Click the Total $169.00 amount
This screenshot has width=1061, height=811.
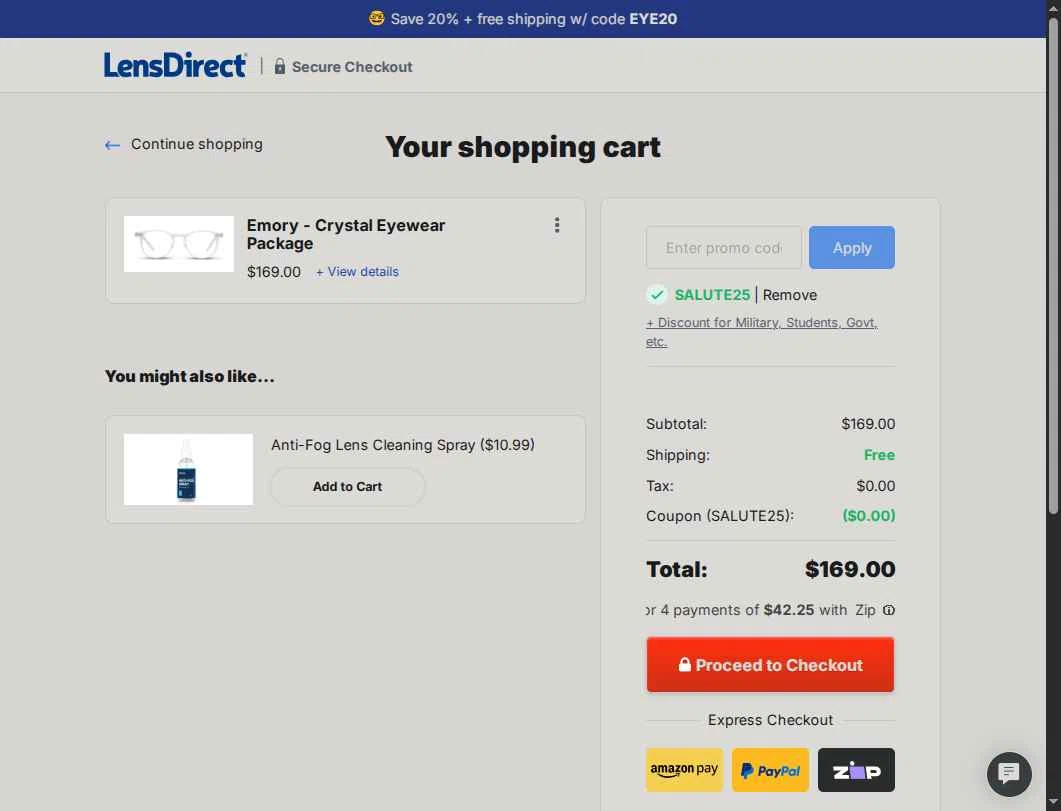(x=850, y=570)
